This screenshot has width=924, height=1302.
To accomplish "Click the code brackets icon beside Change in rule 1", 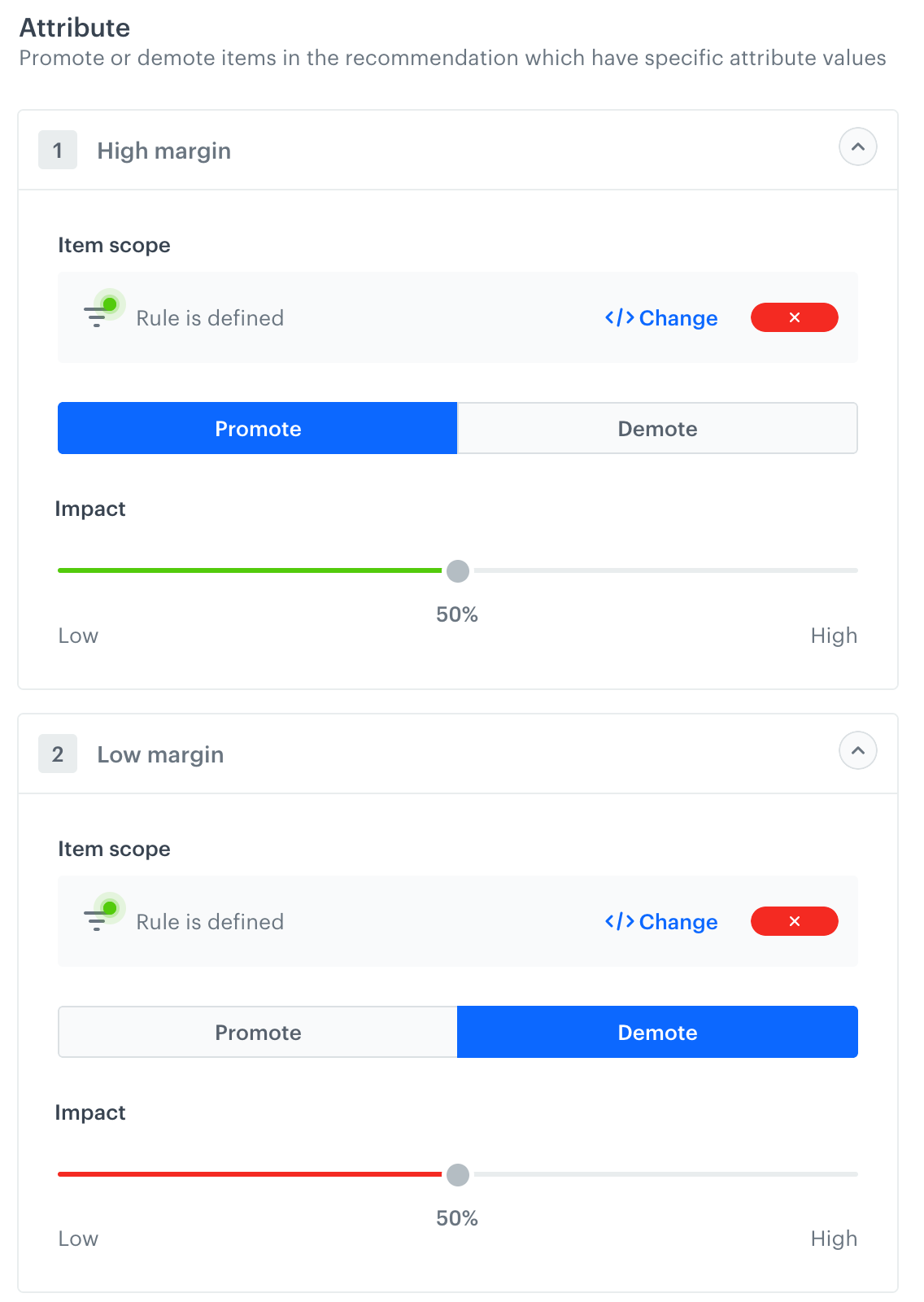I will (x=618, y=317).
